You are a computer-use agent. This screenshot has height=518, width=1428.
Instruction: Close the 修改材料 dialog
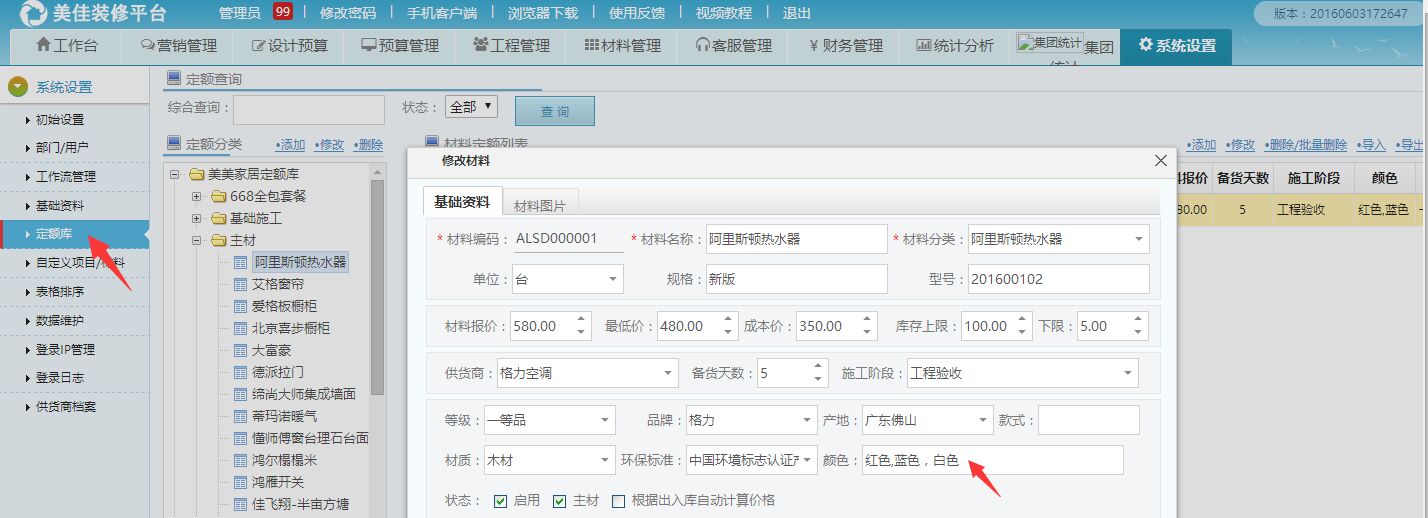point(1160,160)
